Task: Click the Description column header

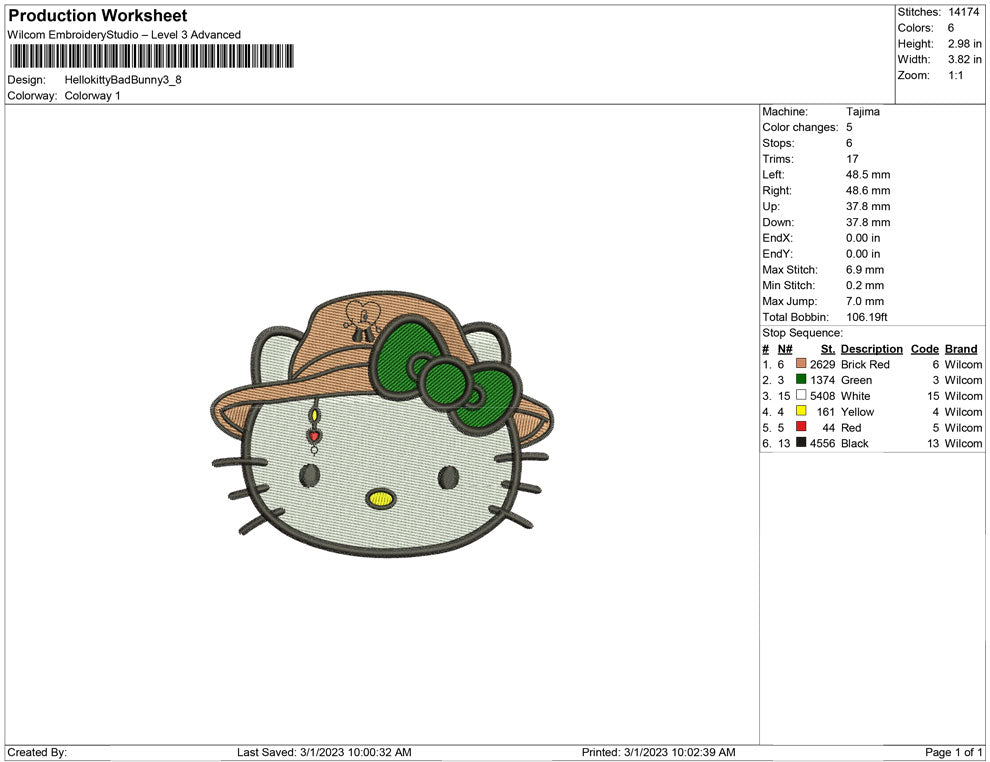Action: [x=871, y=349]
